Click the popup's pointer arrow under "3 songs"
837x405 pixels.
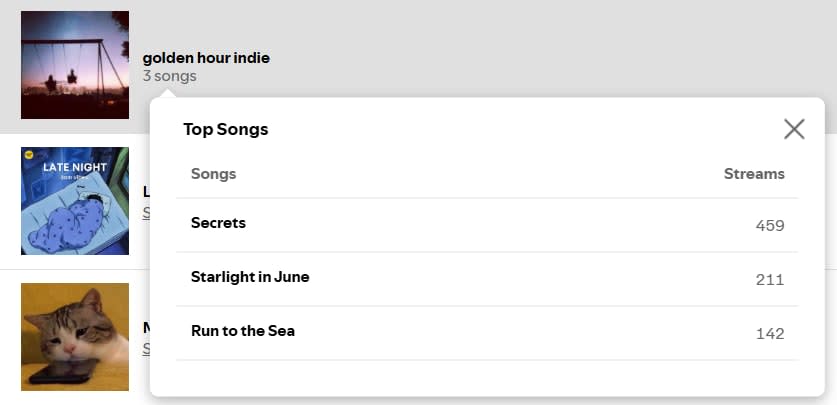click(x=168, y=93)
